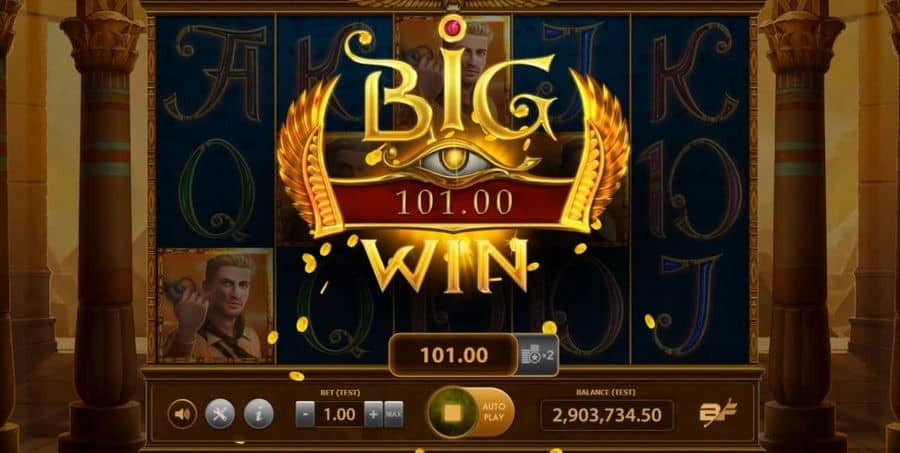
Task: Open the paytable info icon
Action: 258,414
